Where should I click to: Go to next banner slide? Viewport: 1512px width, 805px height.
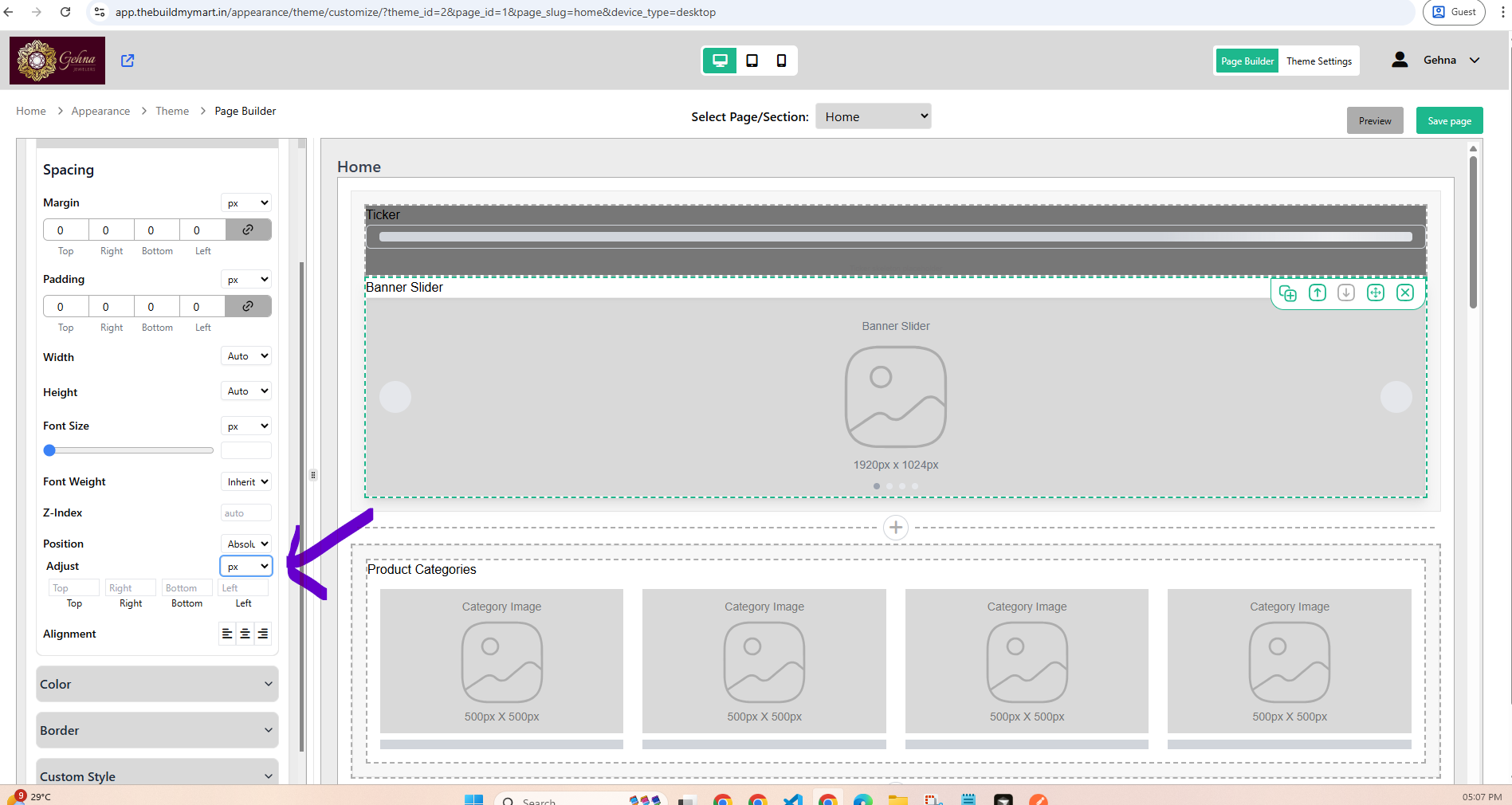coord(1396,397)
